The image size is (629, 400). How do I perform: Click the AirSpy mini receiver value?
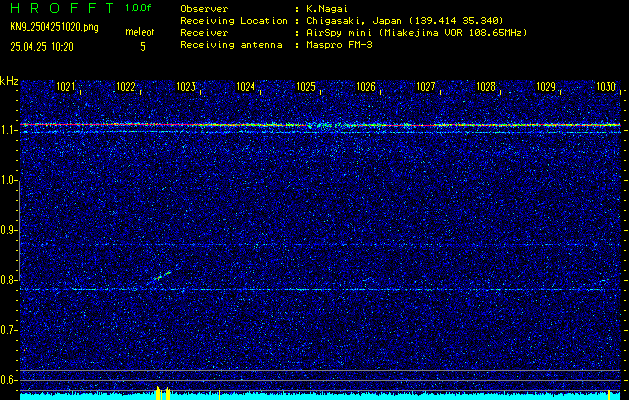[417, 33]
